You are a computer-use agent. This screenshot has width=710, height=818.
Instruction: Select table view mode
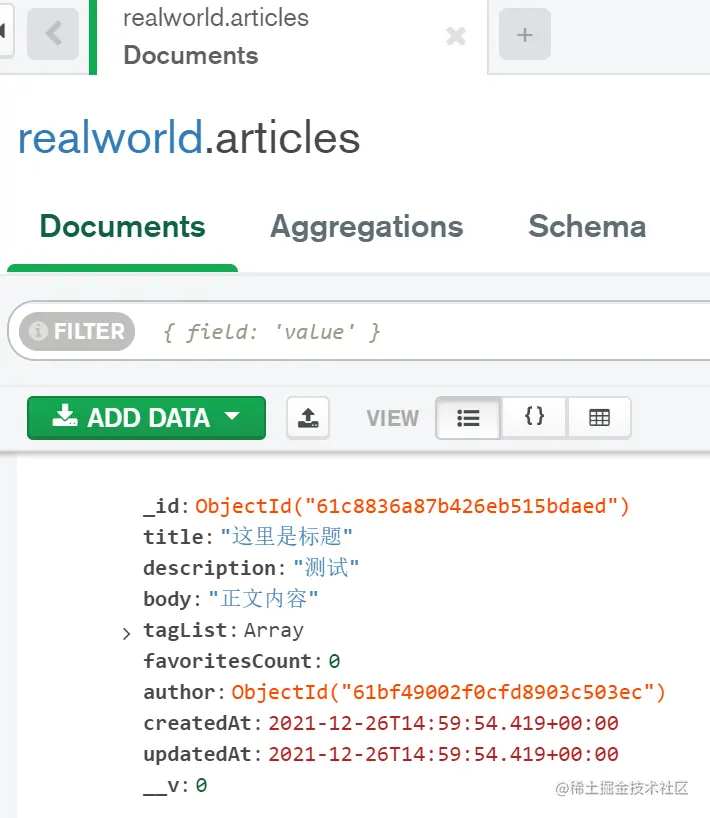point(599,418)
